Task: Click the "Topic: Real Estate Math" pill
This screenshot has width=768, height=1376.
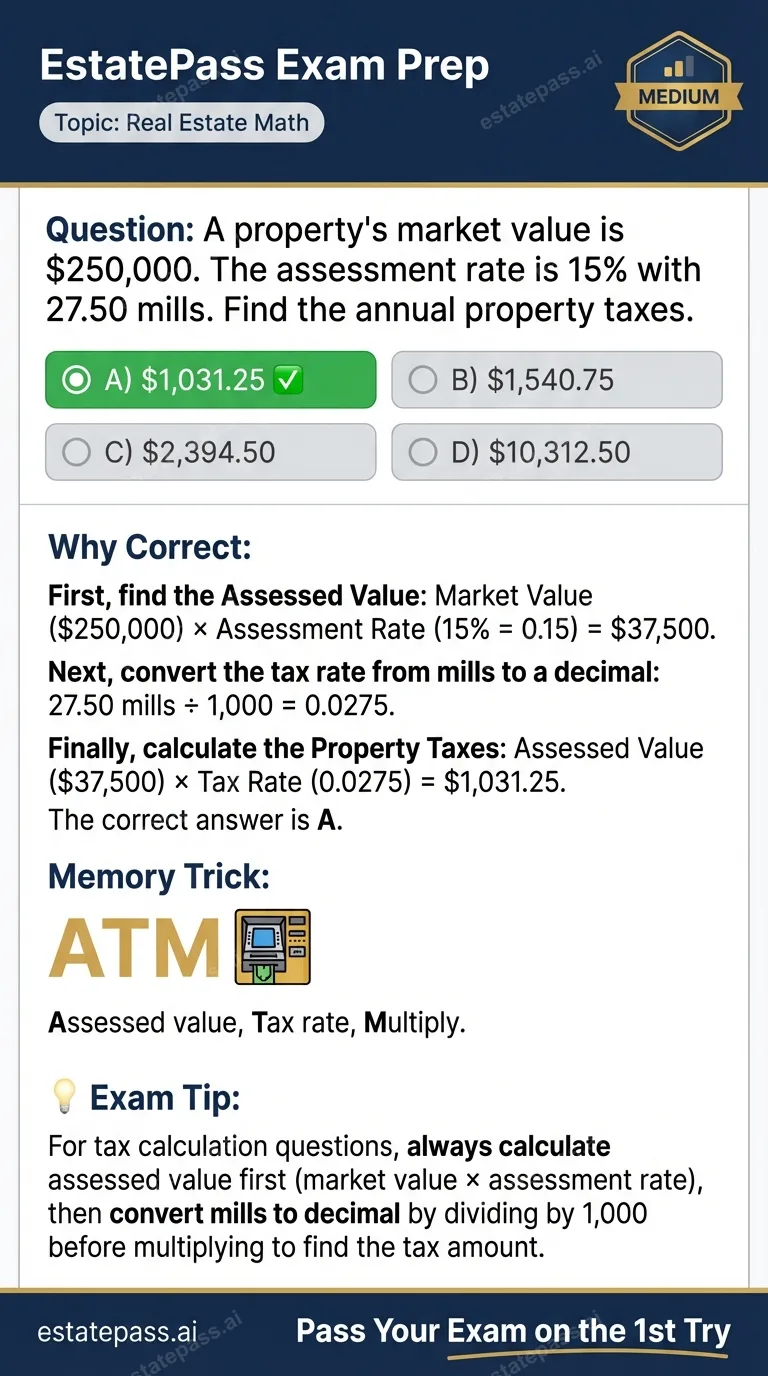Action: [181, 123]
